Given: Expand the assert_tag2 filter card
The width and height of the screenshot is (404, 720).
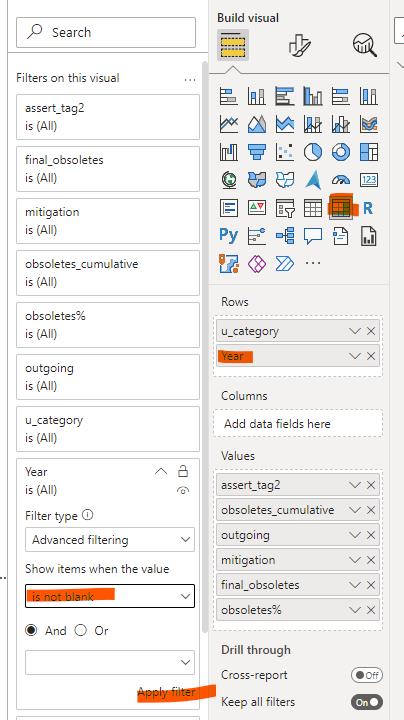Looking at the screenshot, I should (x=108, y=117).
